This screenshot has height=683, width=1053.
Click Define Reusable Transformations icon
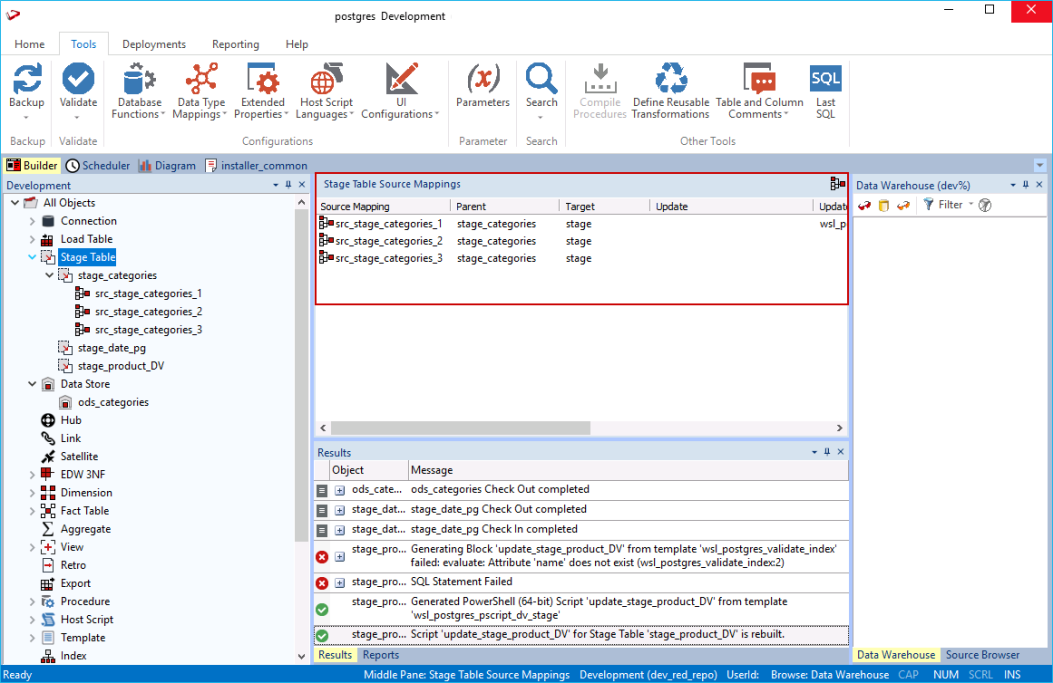[670, 80]
